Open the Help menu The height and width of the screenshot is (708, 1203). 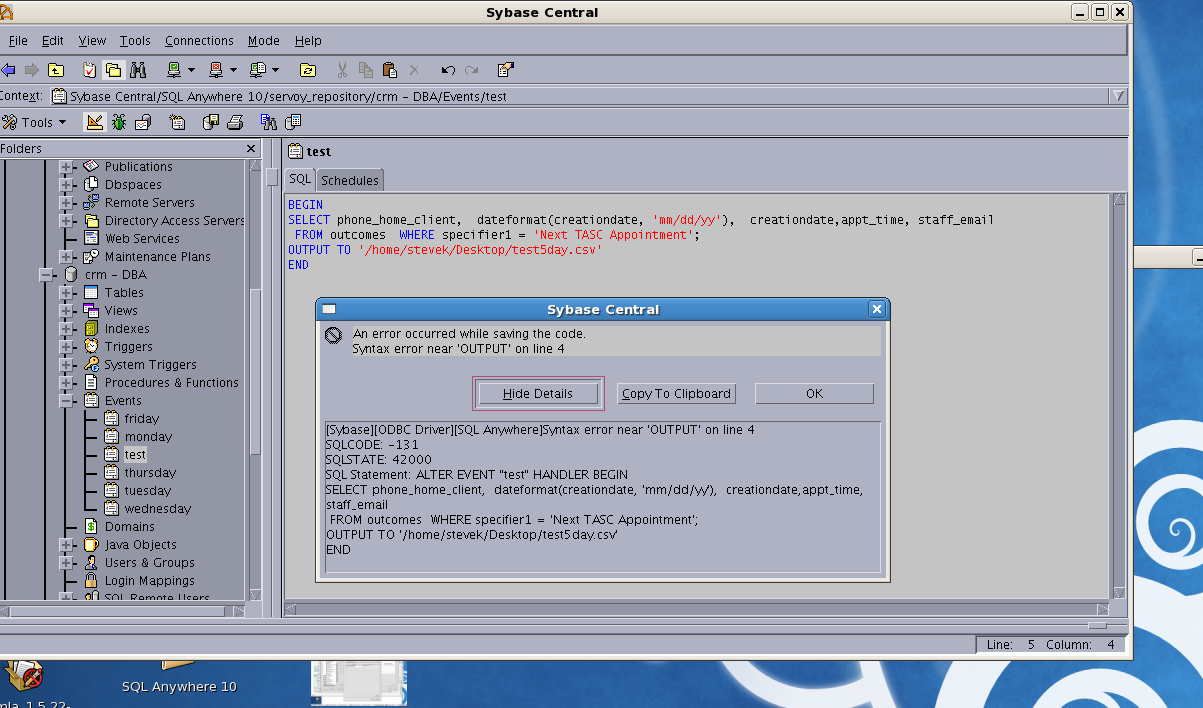click(x=308, y=41)
